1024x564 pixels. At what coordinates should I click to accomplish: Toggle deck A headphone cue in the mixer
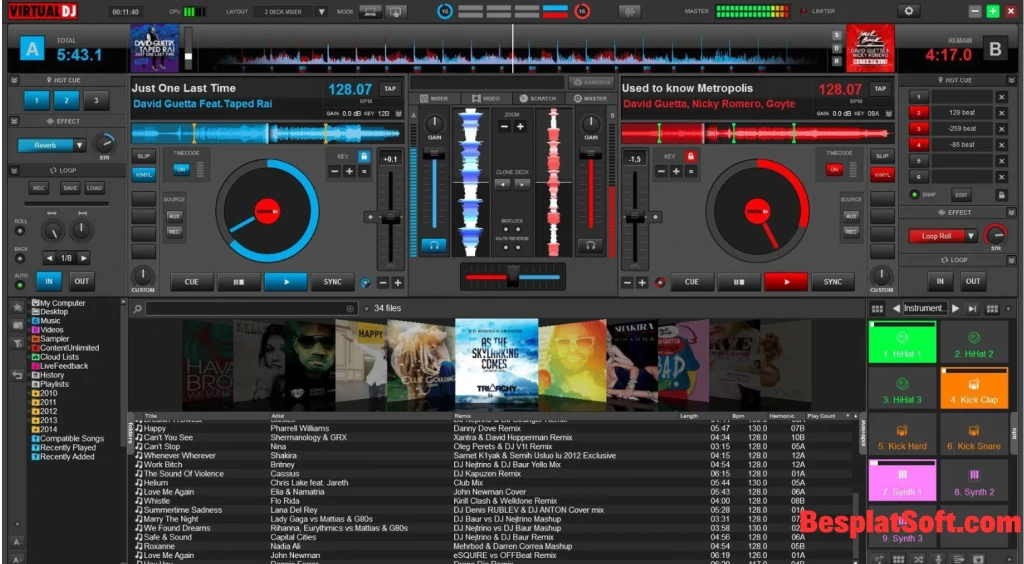[x=434, y=245]
